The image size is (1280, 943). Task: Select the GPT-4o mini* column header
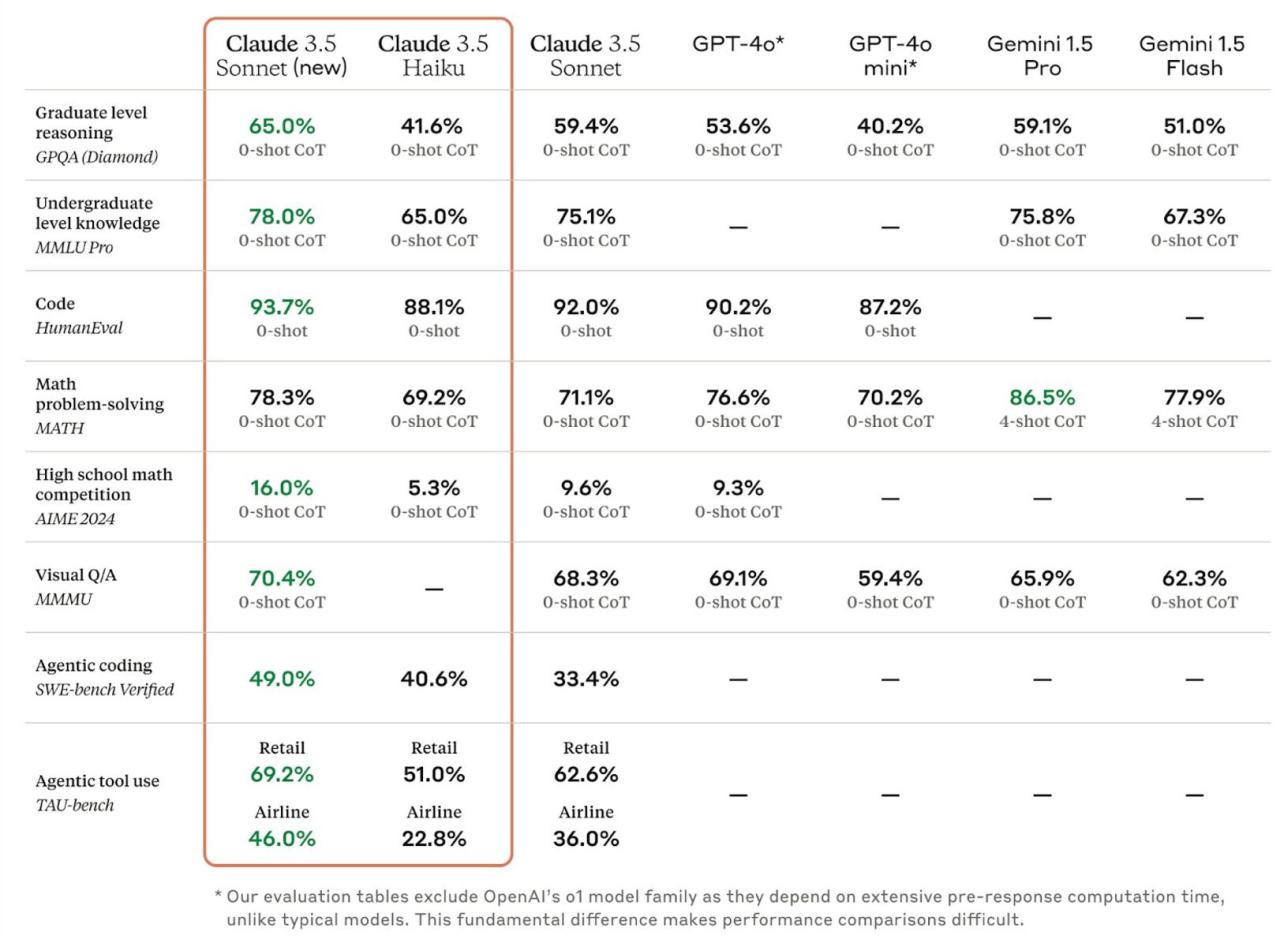[890, 56]
